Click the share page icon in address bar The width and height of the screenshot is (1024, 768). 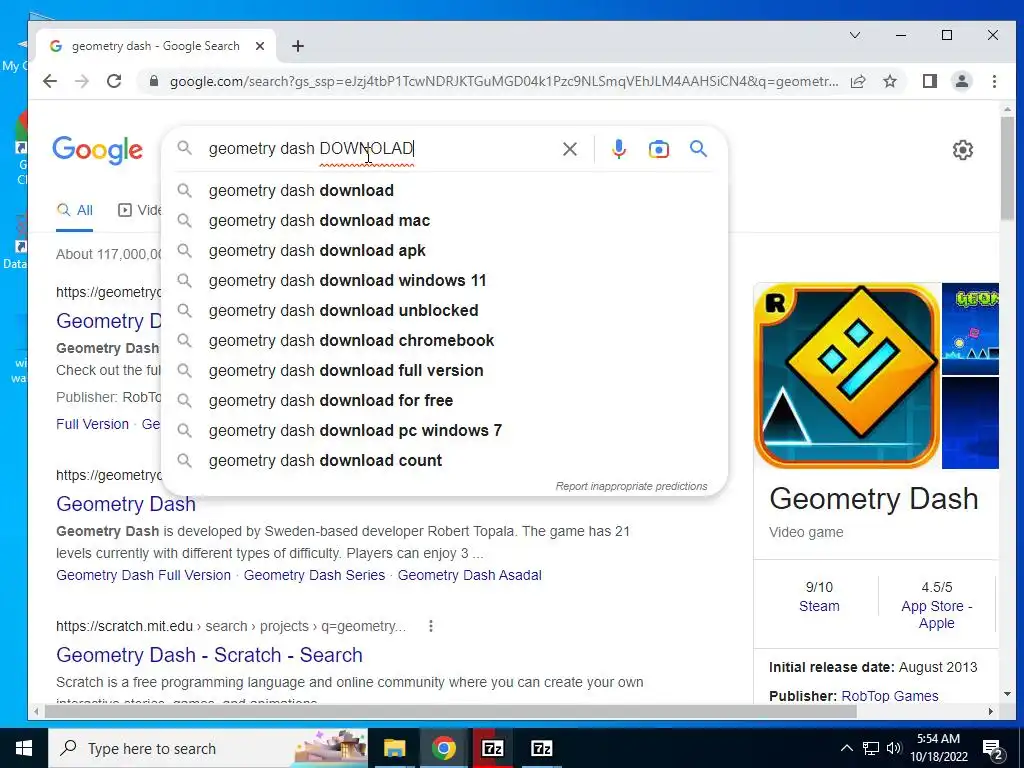[858, 81]
